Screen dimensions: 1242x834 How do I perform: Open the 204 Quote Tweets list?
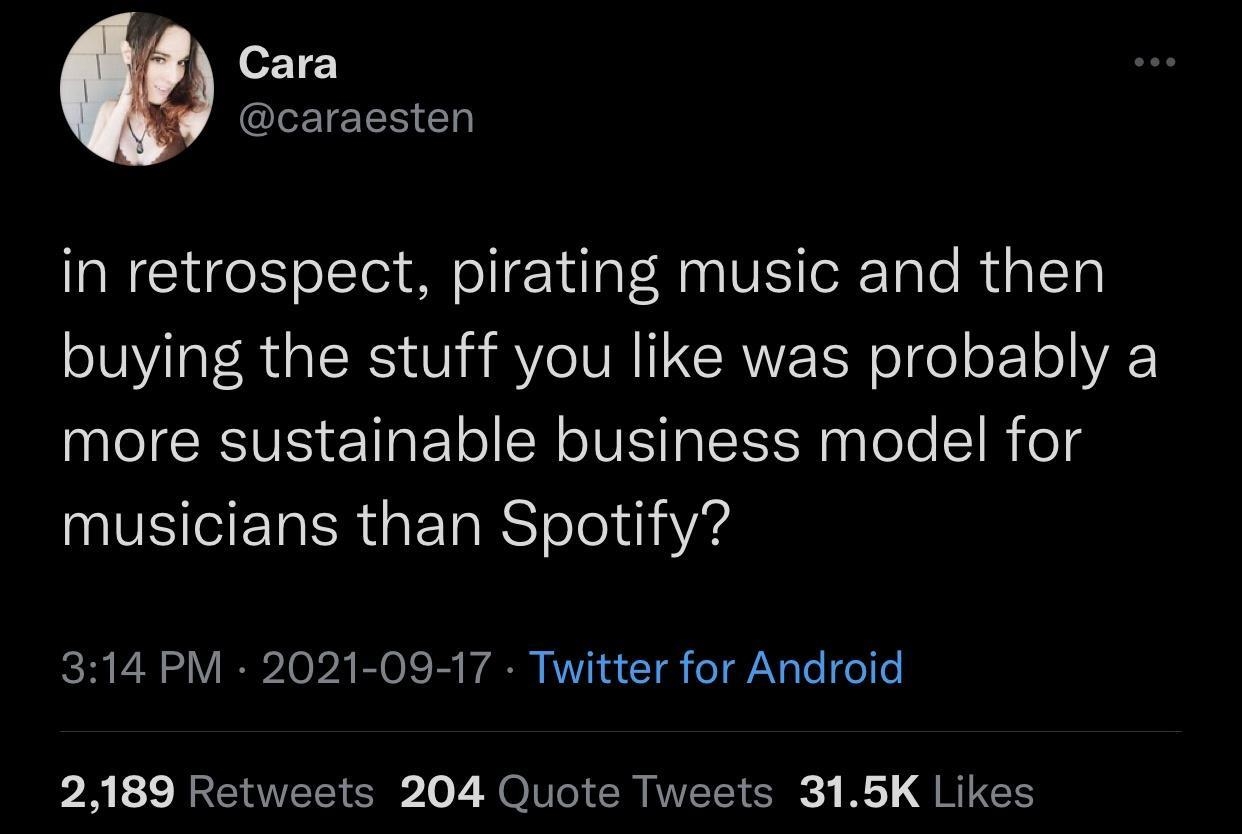586,792
